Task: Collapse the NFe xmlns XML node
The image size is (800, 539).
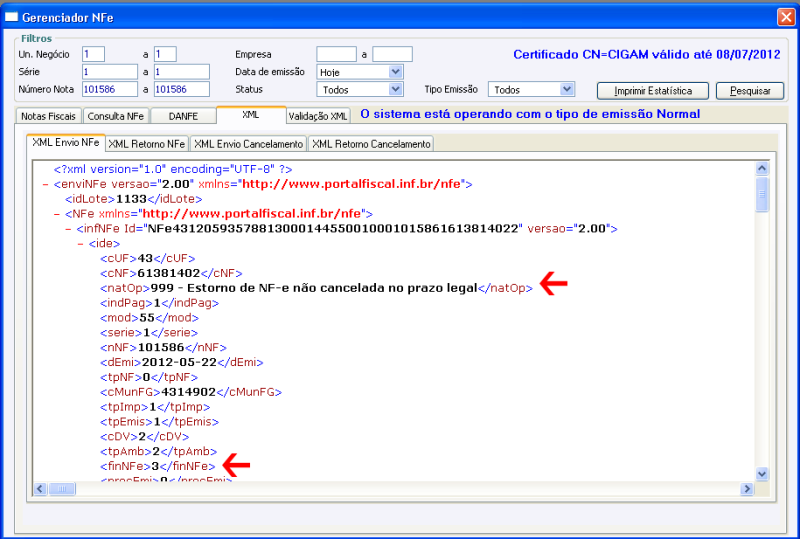Action: [x=57, y=214]
